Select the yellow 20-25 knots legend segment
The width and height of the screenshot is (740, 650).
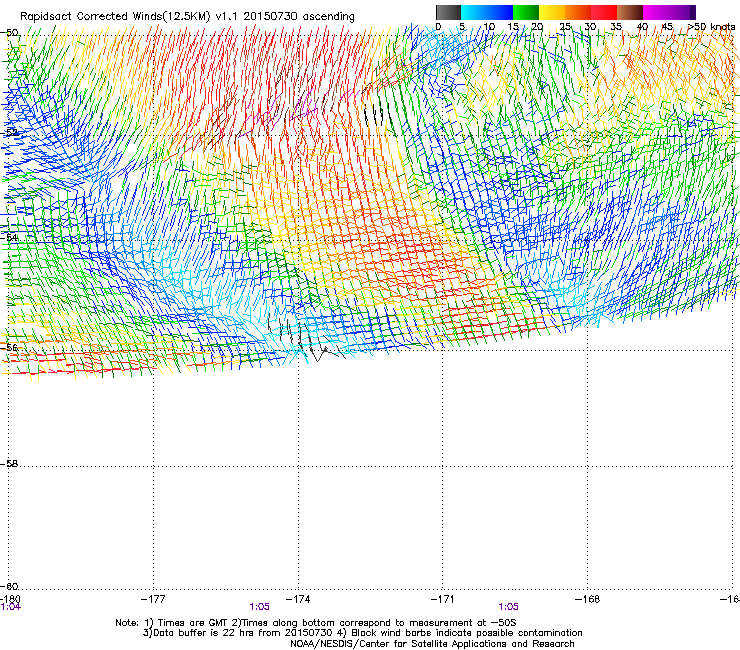[552, 12]
